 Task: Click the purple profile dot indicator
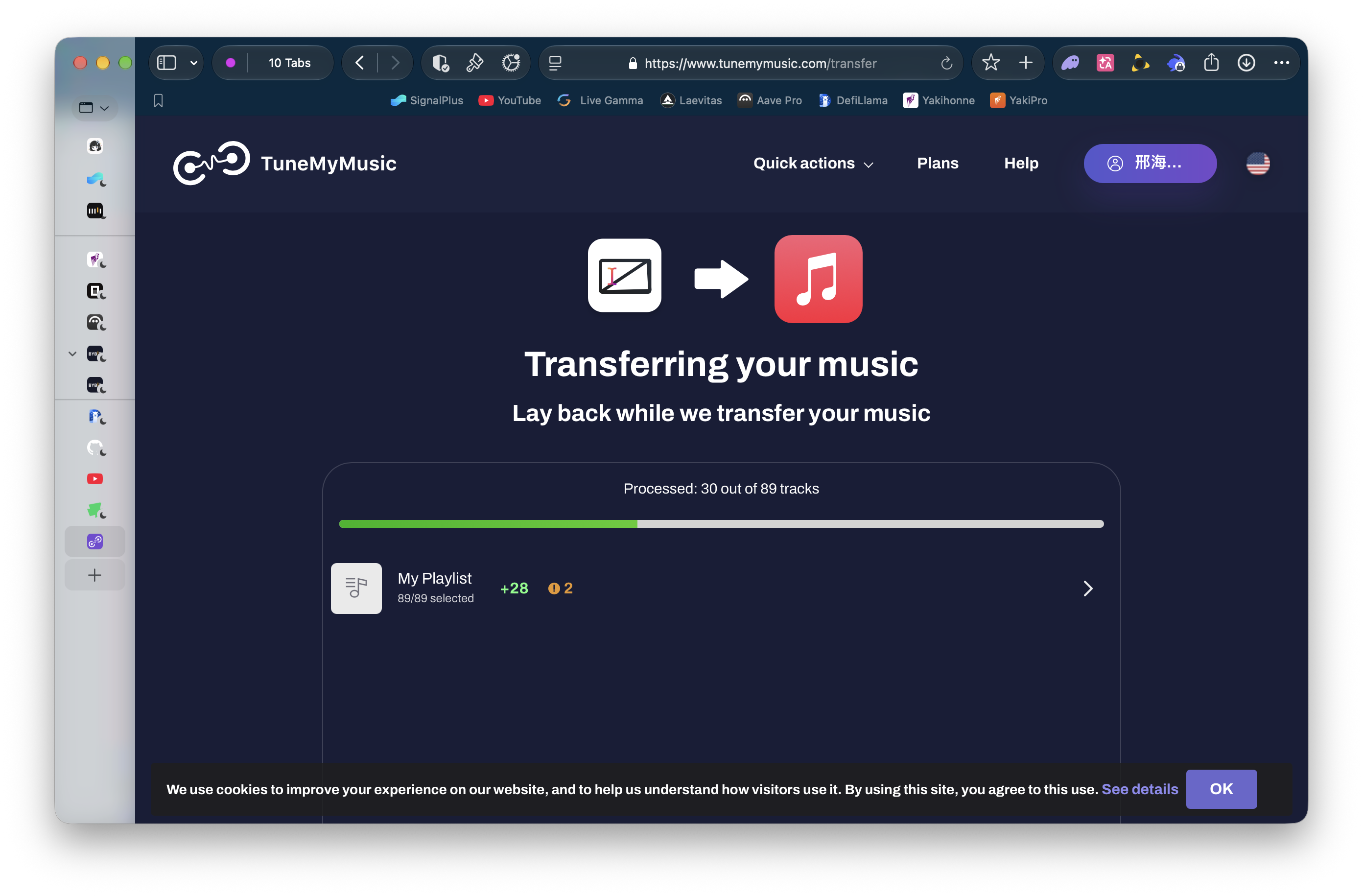(x=230, y=63)
